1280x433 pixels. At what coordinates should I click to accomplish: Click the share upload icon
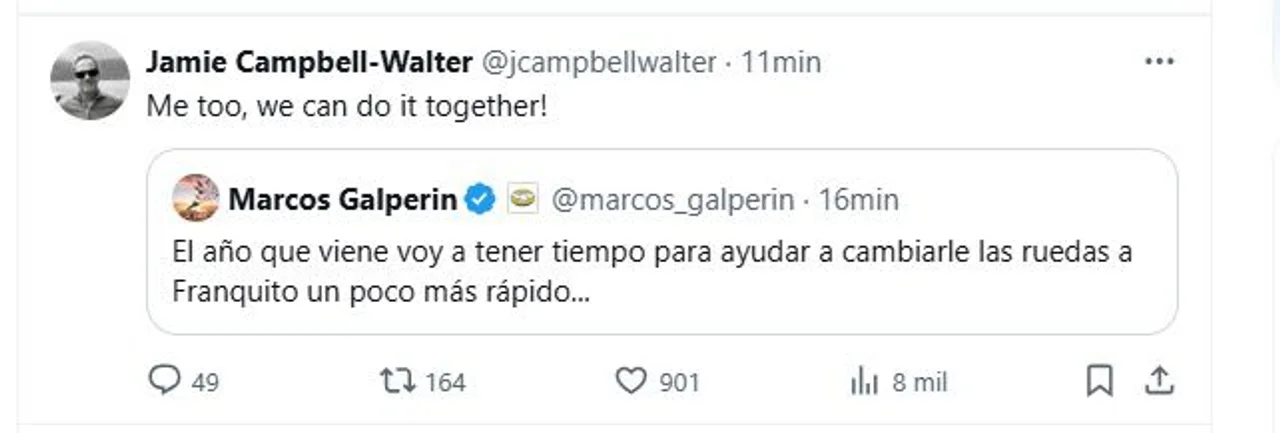(1158, 381)
